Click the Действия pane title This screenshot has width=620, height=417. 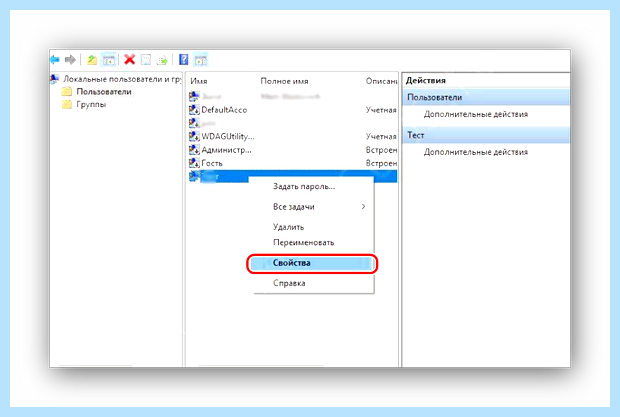(x=426, y=80)
